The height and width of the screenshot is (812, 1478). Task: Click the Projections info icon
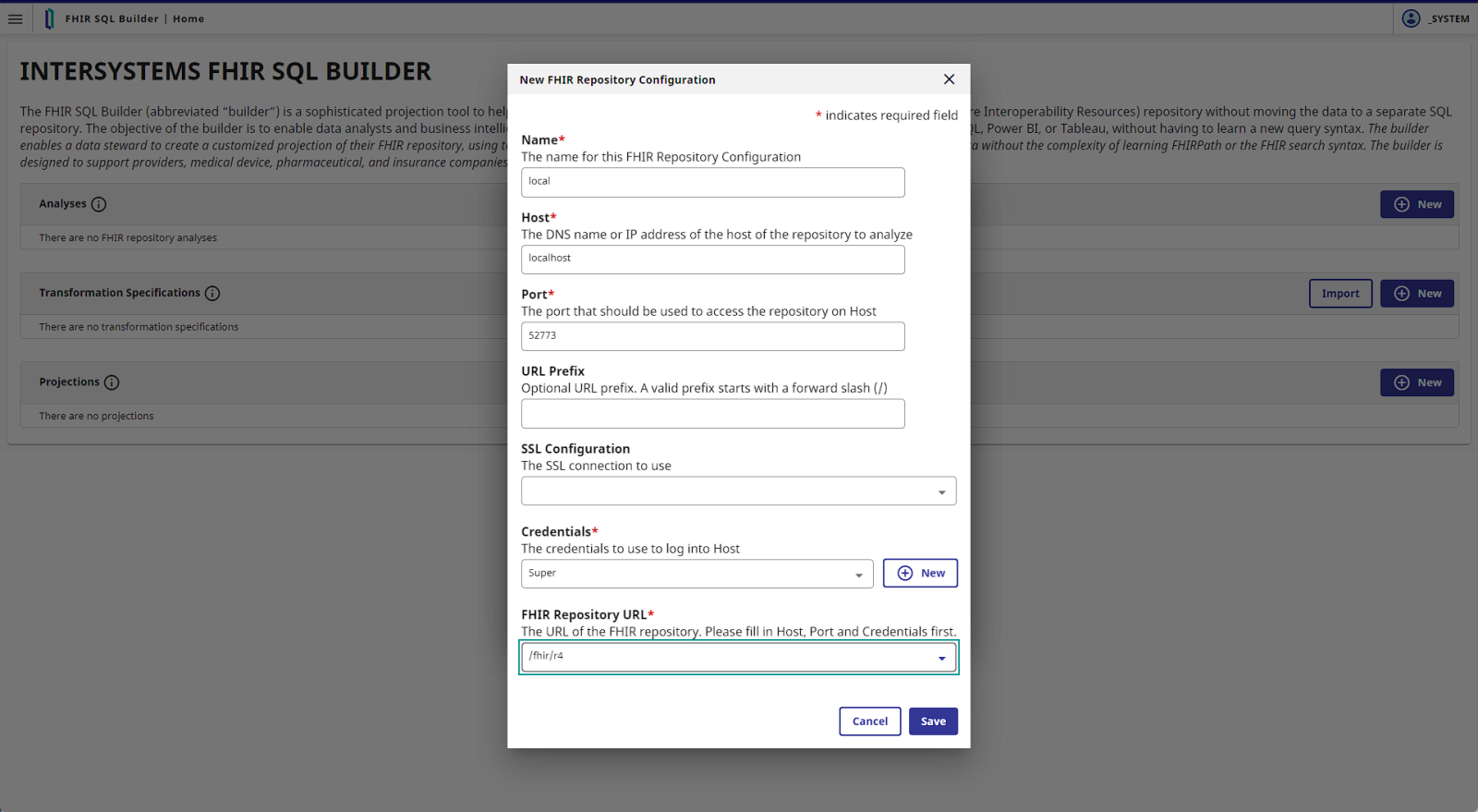pos(112,382)
